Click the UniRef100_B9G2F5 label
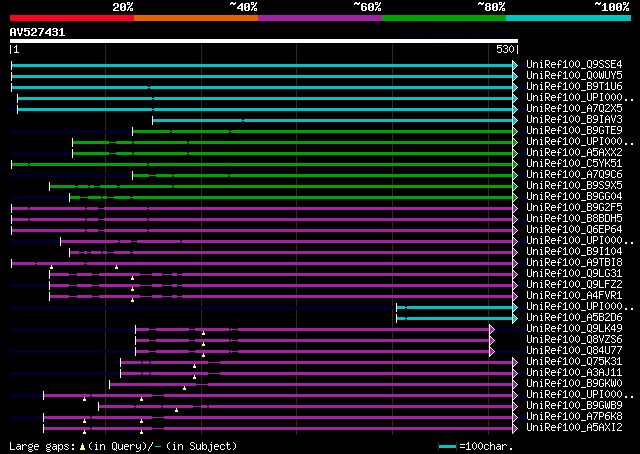Viewport: 640px width, 454px height. point(574,208)
